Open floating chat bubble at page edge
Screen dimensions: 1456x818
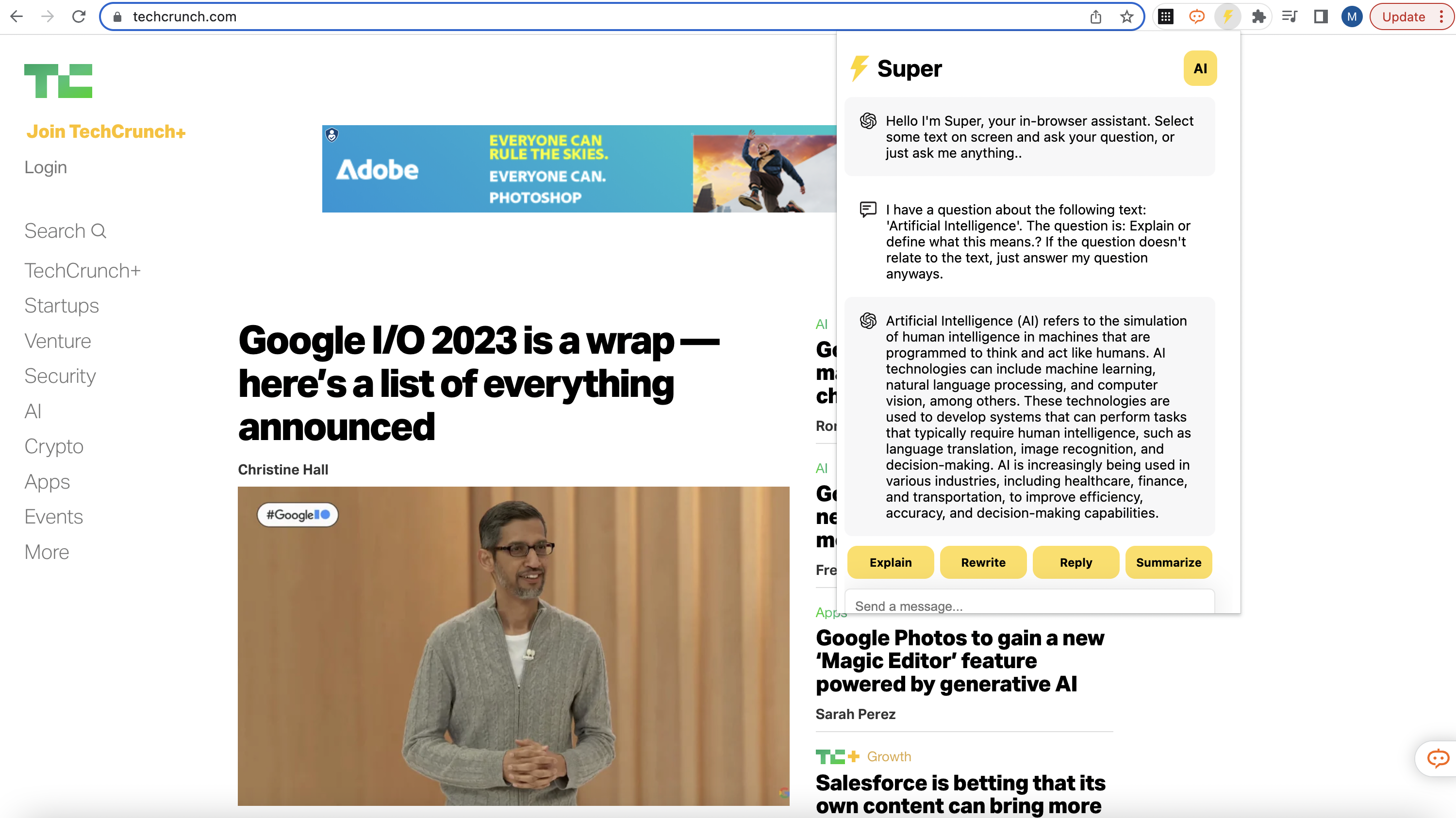(1438, 758)
